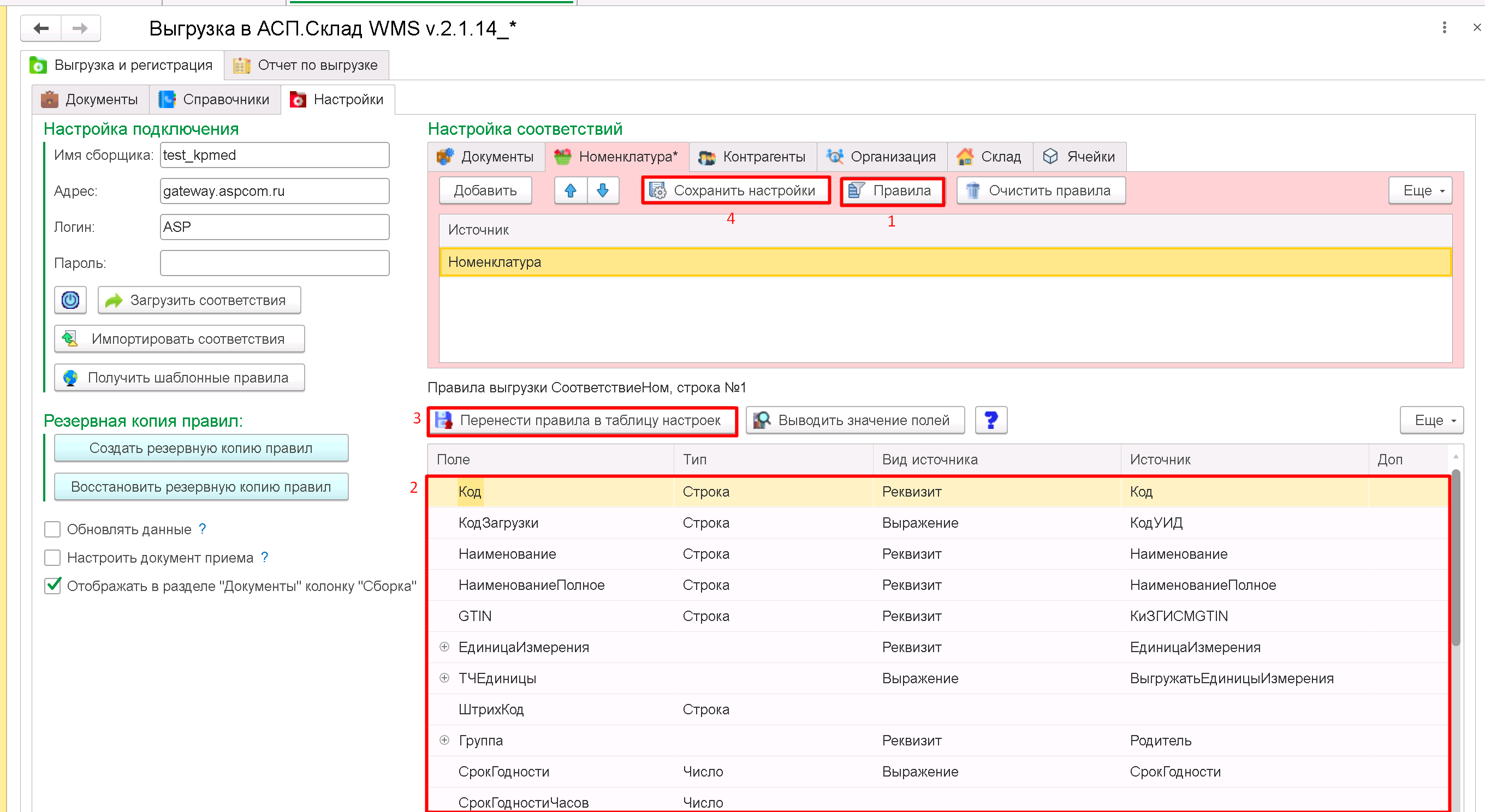This screenshot has height=812, width=1485.
Task: Click the Логин field containing ASP
Action: pos(275,227)
